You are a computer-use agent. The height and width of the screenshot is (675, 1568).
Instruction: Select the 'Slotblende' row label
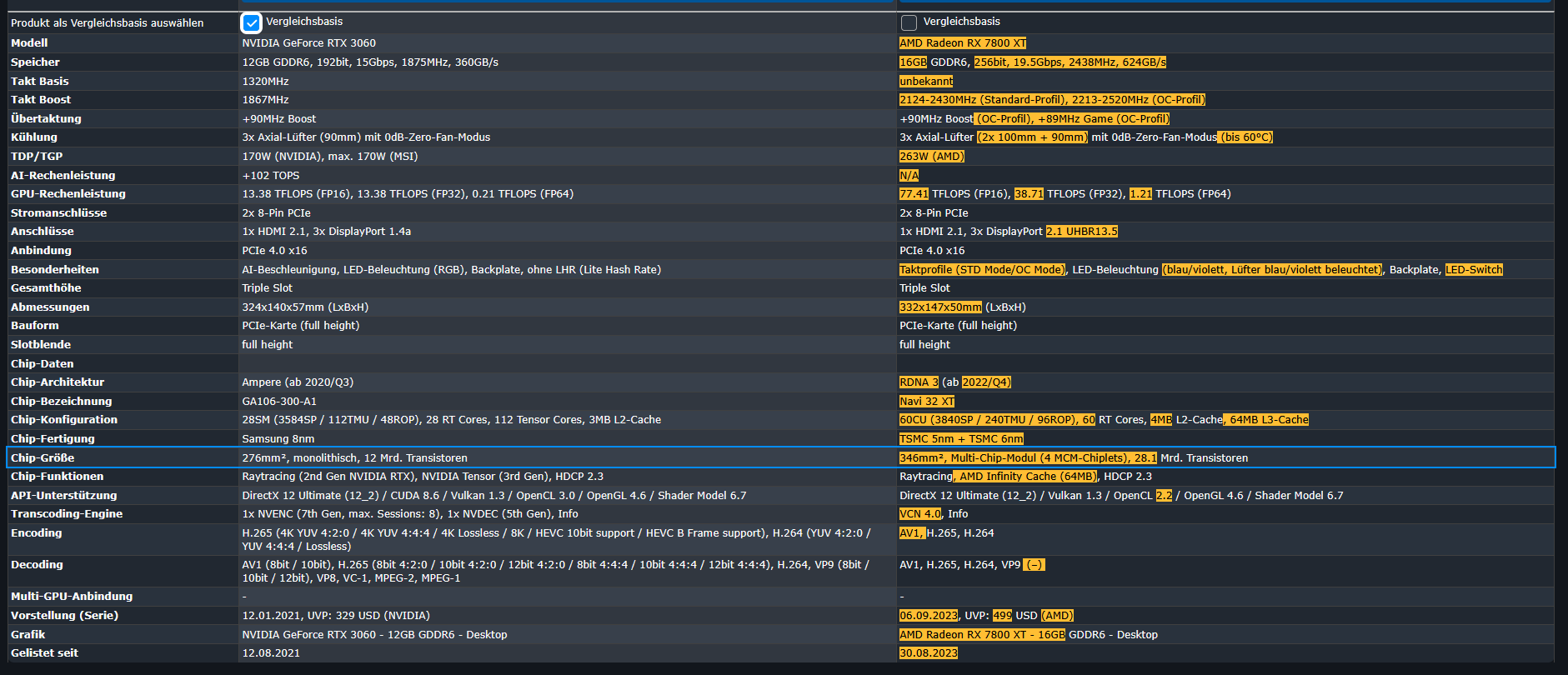(41, 345)
